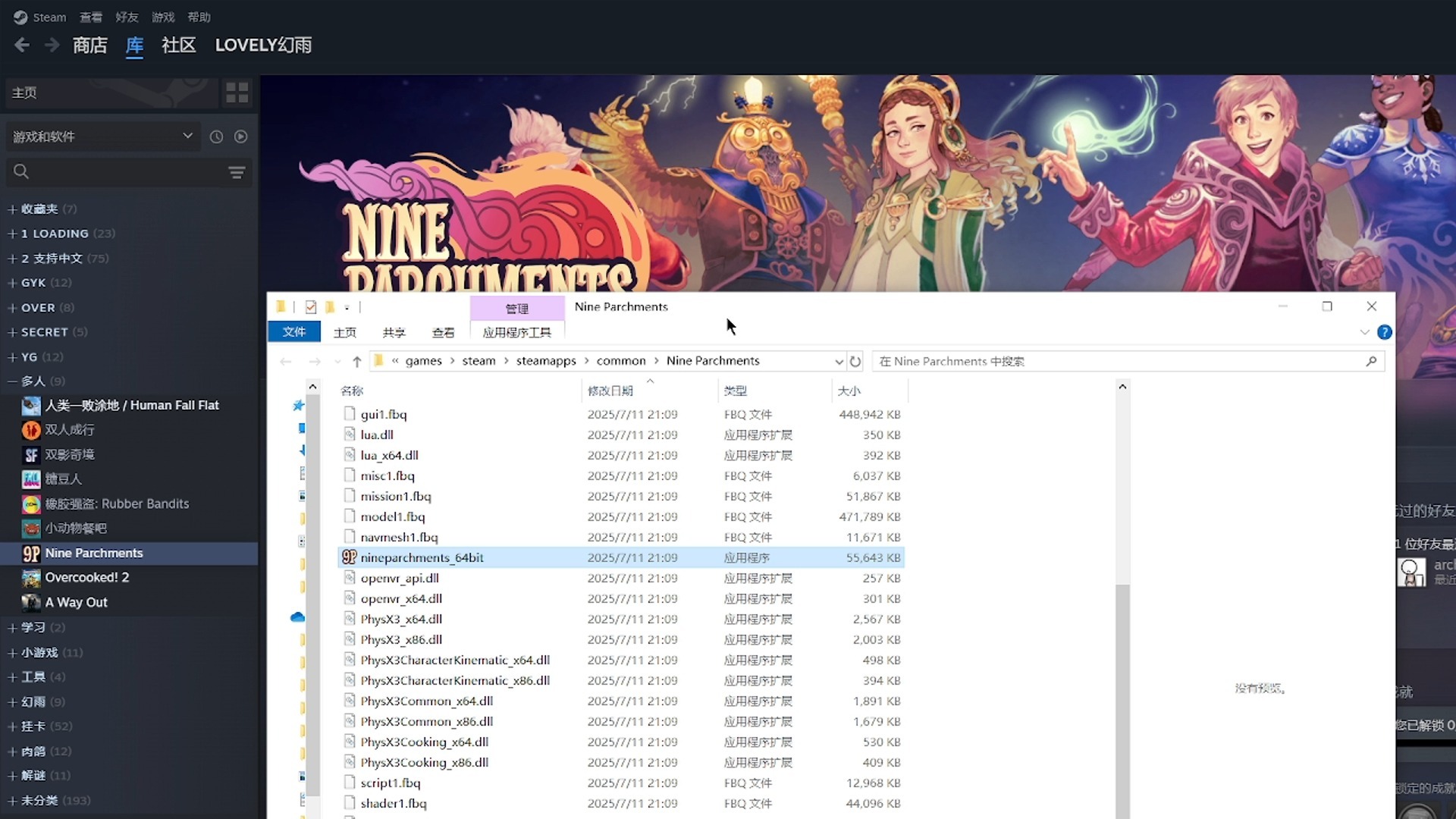
Task: Sort files by 修改日期 column header
Action: pyautogui.click(x=610, y=391)
